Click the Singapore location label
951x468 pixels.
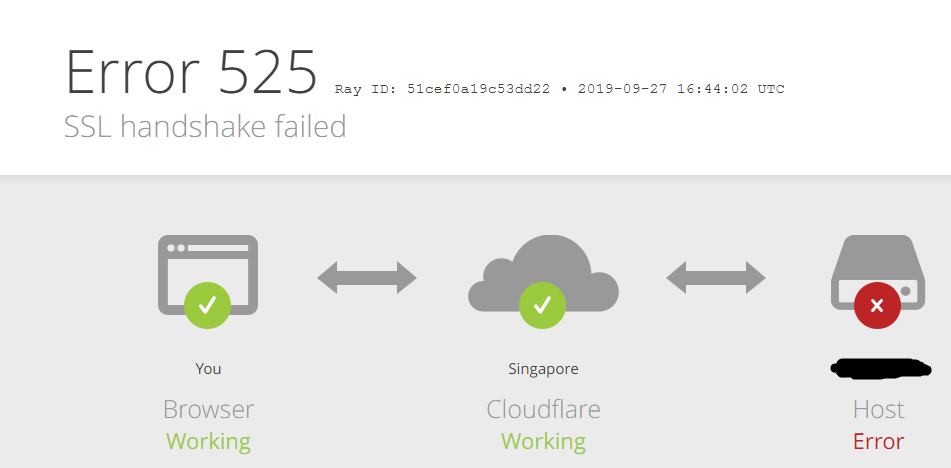click(x=543, y=369)
